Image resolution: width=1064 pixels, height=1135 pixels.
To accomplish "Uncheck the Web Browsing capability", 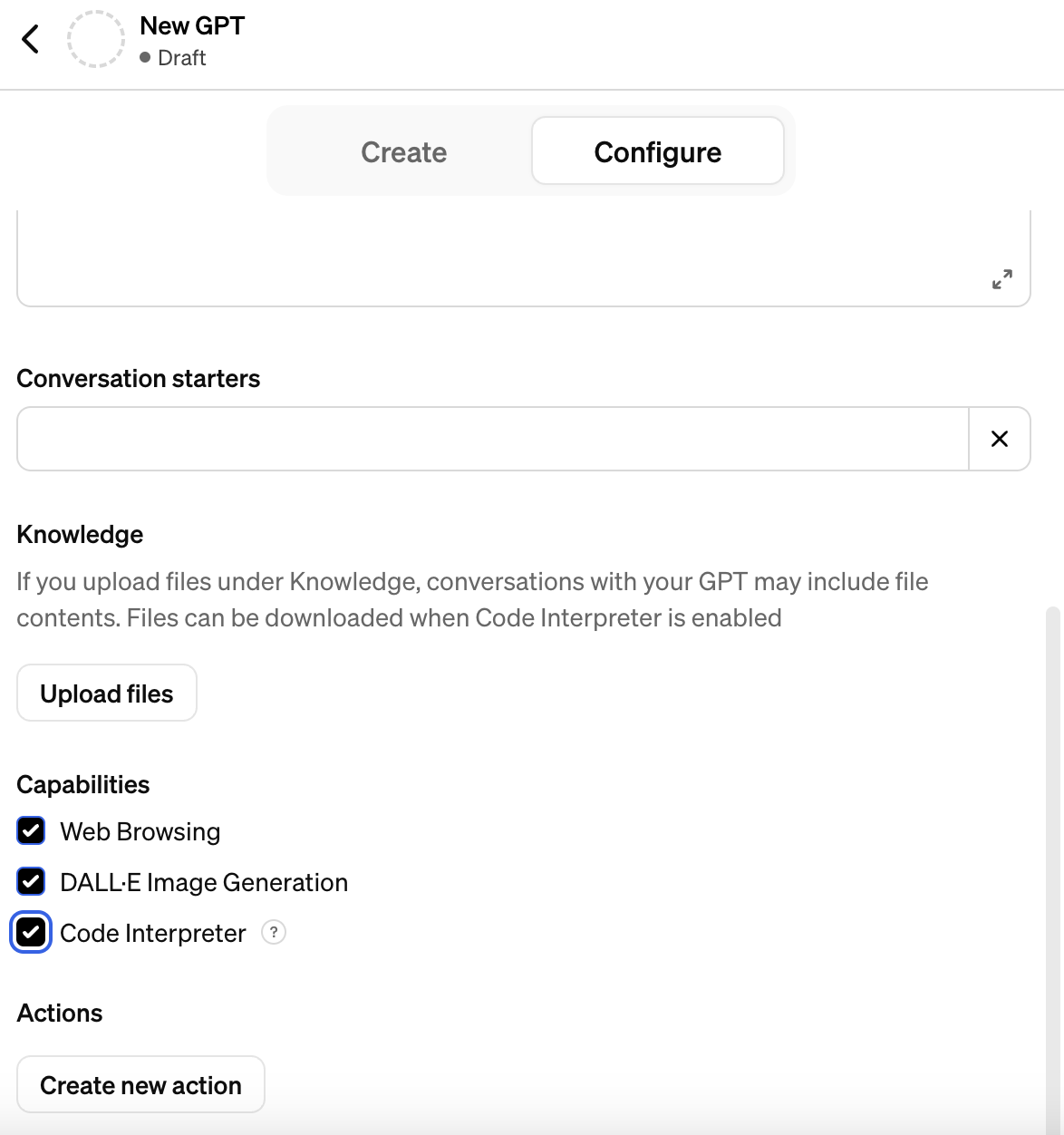I will tap(32, 830).
